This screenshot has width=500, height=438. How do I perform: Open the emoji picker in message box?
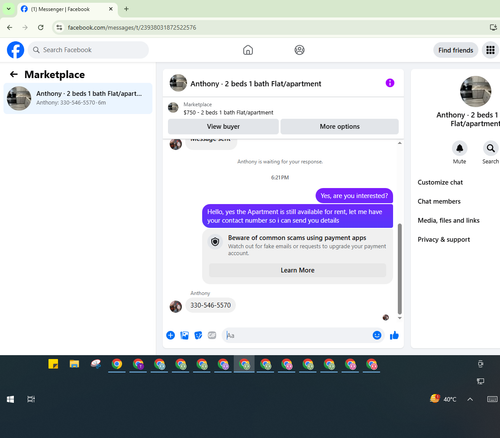[377, 335]
